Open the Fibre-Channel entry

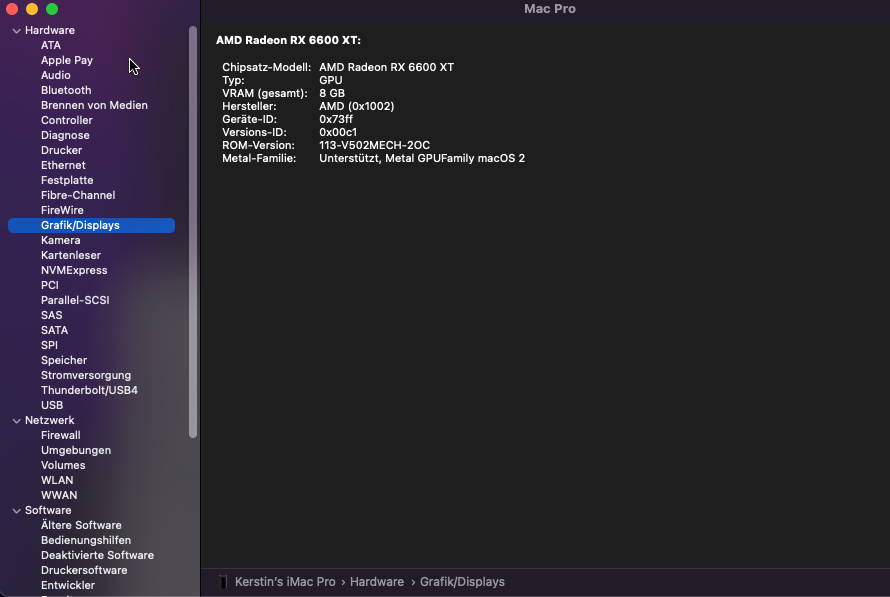point(78,195)
